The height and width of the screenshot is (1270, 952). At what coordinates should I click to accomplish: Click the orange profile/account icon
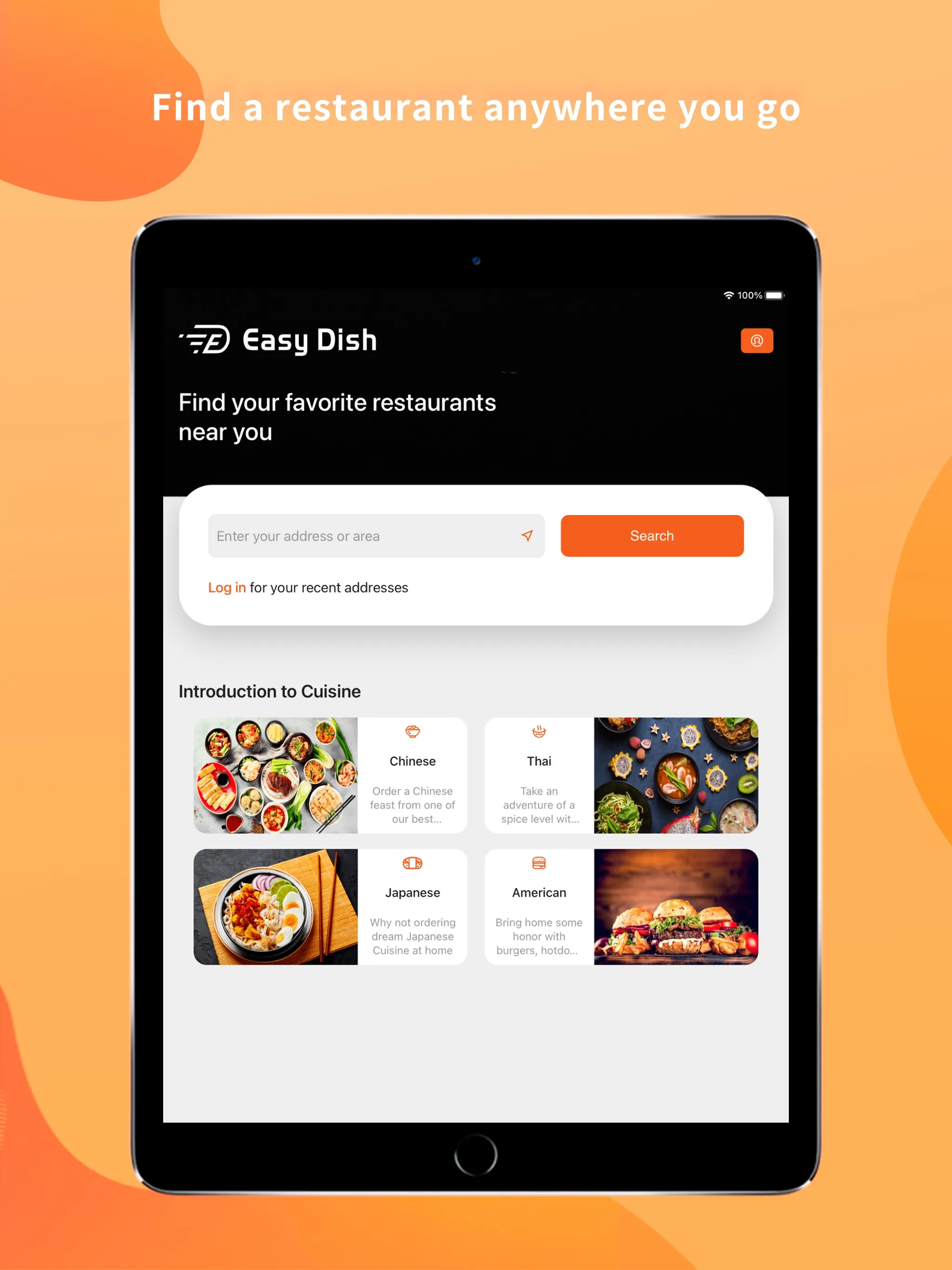[x=757, y=340]
